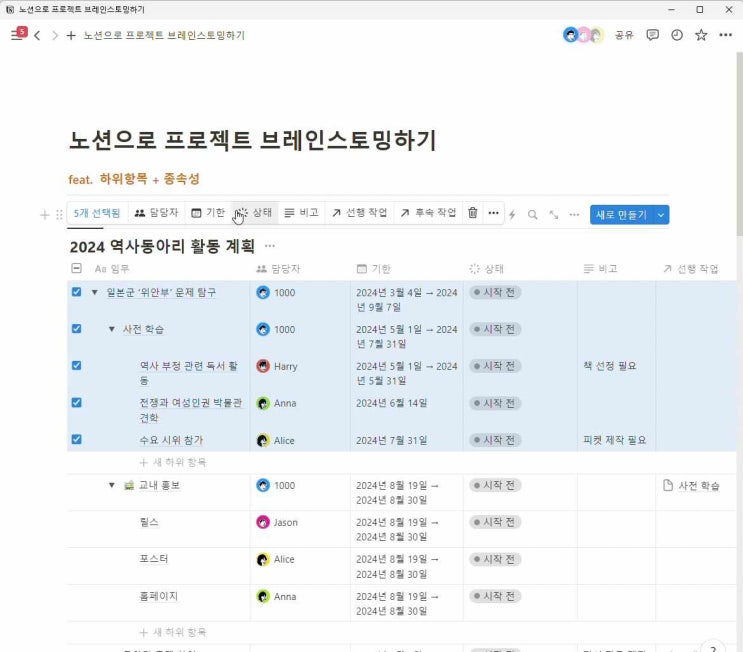Viewport: 743px width, 652px height.
Task: Open the page more-options ellipsis top right
Action: tap(725, 35)
